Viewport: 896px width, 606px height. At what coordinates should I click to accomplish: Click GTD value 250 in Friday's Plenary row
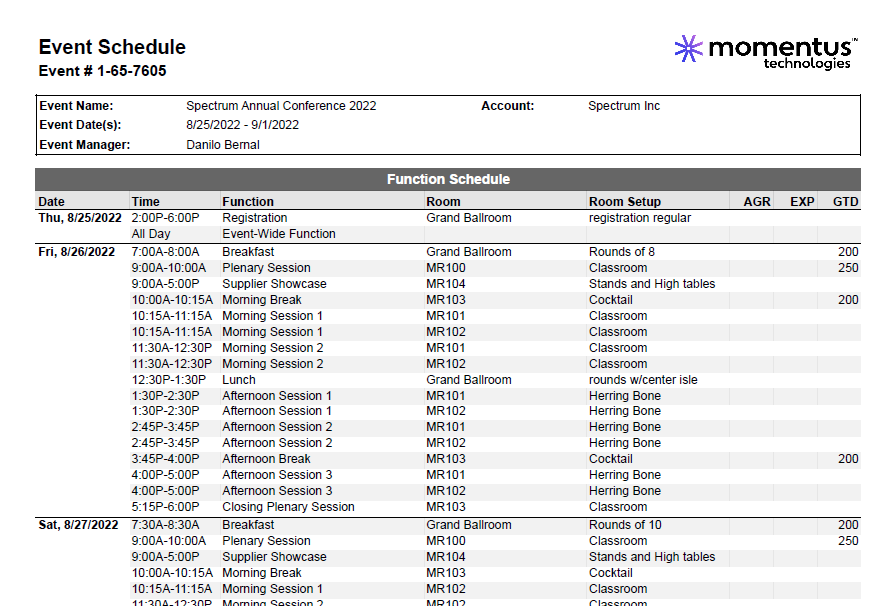tap(848, 268)
